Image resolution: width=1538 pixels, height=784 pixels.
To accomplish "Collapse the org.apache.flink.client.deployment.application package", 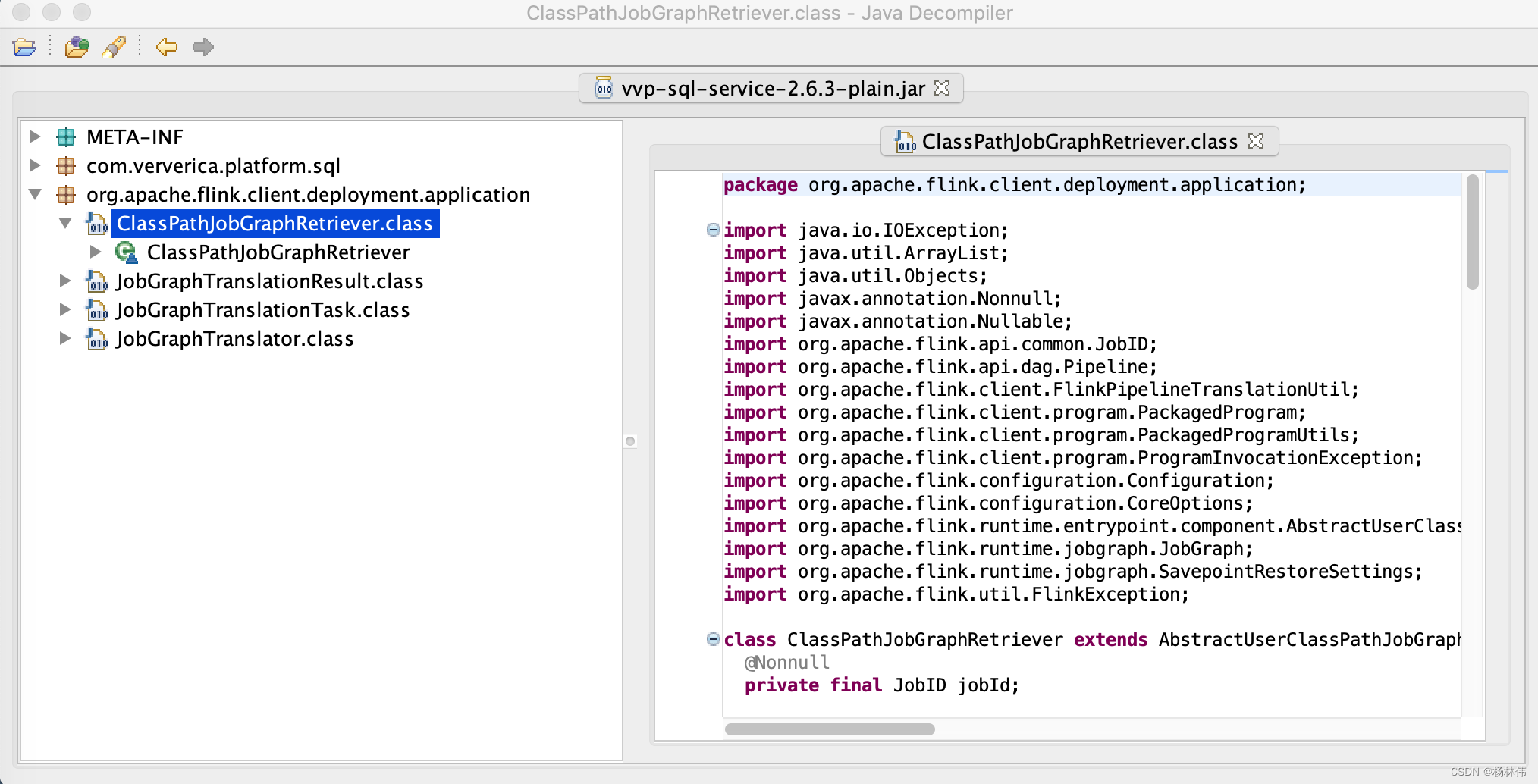I will click(35, 195).
